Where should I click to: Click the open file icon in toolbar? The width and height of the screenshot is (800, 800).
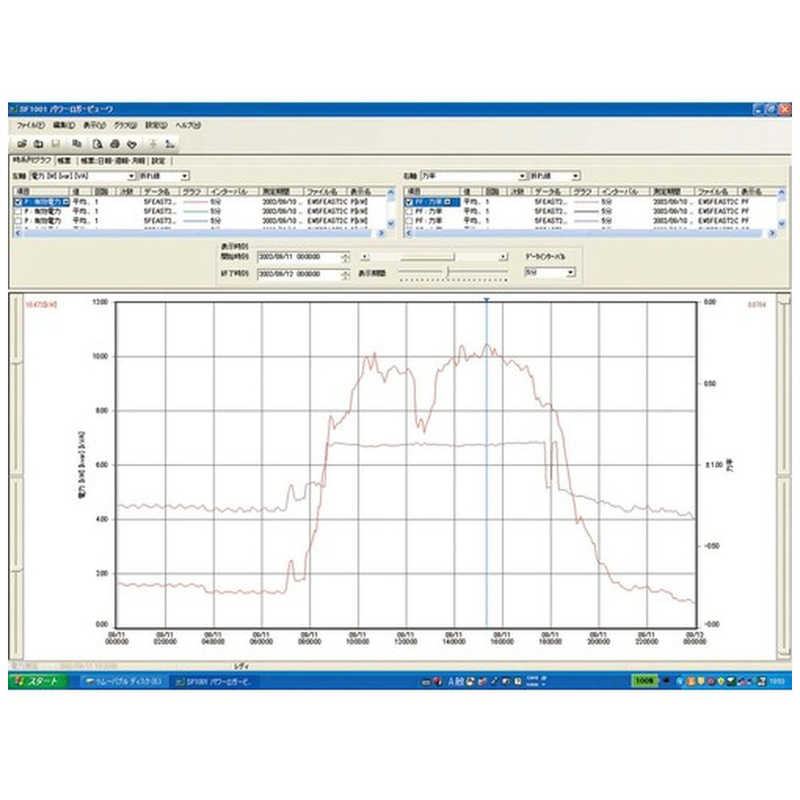tap(21, 144)
